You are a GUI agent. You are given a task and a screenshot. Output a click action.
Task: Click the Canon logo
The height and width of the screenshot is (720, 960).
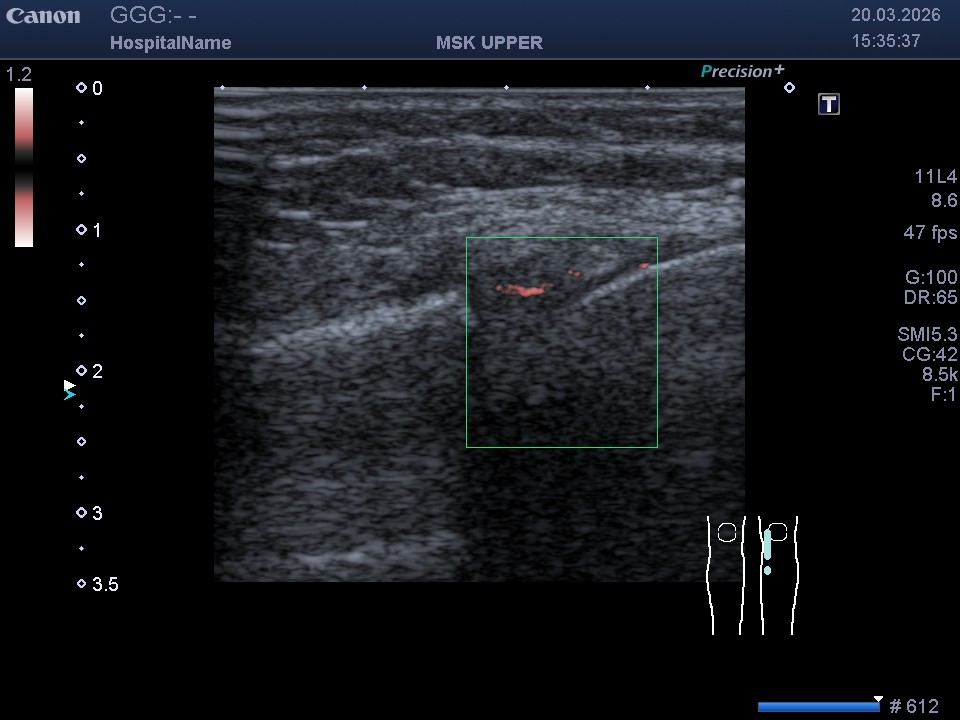point(43,17)
